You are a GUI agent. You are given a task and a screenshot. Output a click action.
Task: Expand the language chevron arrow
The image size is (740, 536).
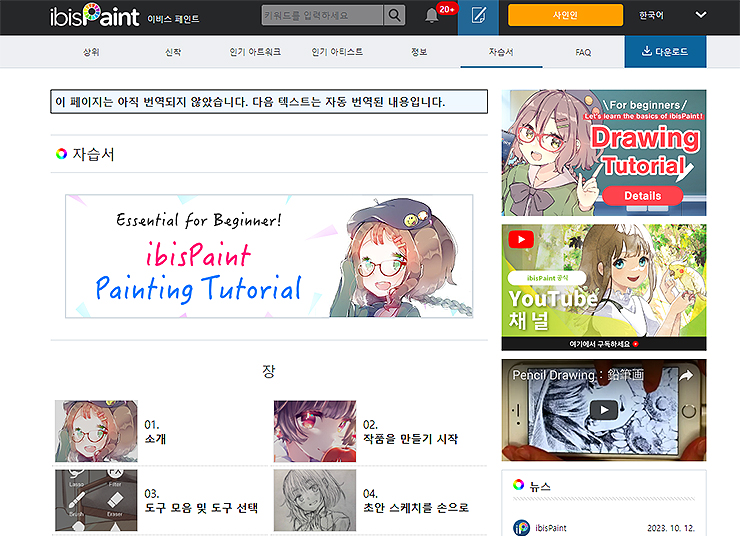(701, 15)
